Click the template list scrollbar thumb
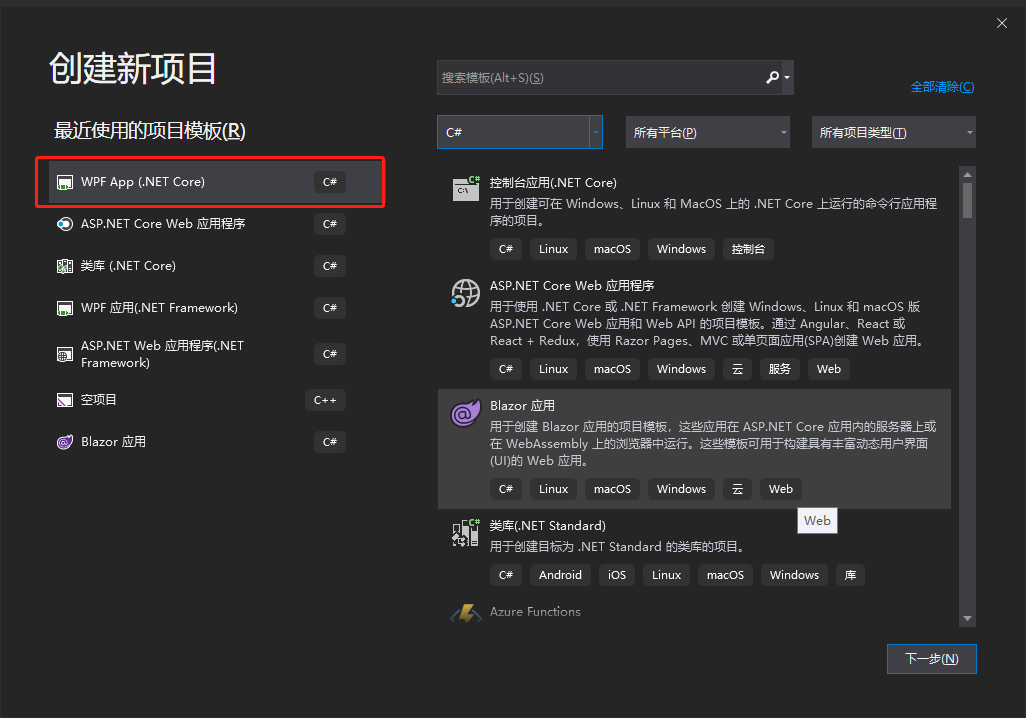Screen dimensions: 1026x718 pos(967,200)
